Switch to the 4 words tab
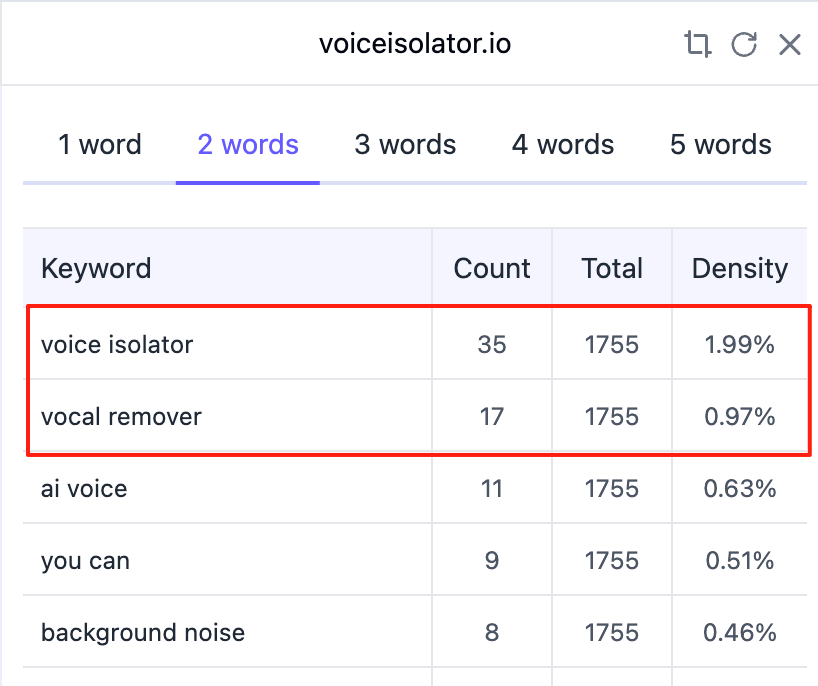 (563, 145)
